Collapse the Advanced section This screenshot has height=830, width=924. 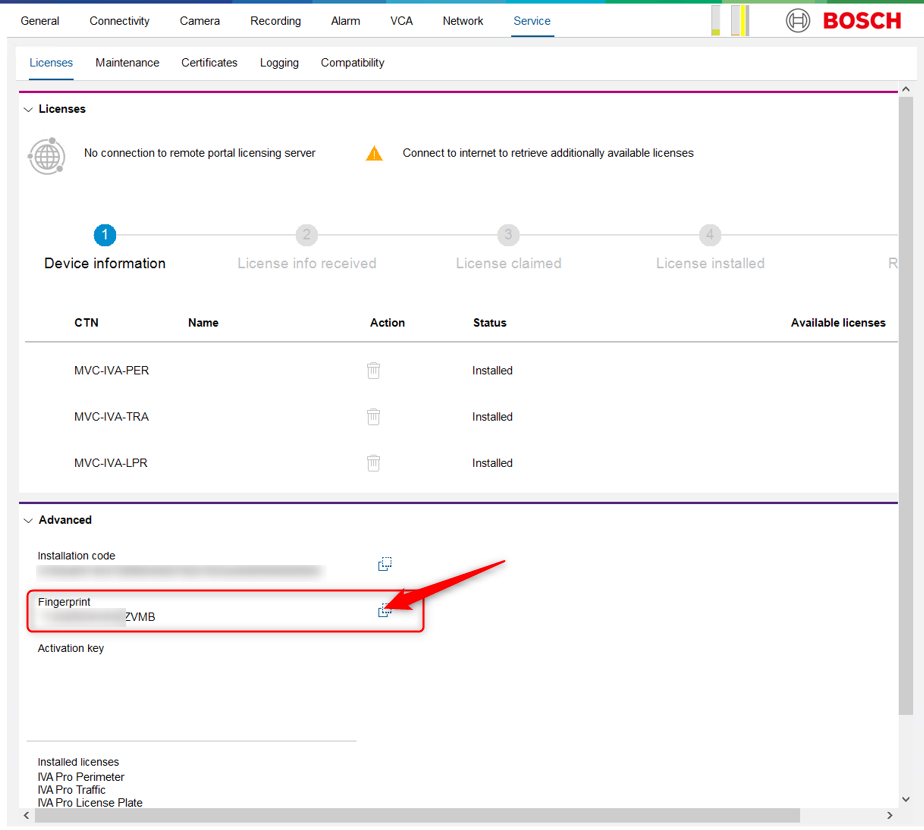tap(28, 520)
